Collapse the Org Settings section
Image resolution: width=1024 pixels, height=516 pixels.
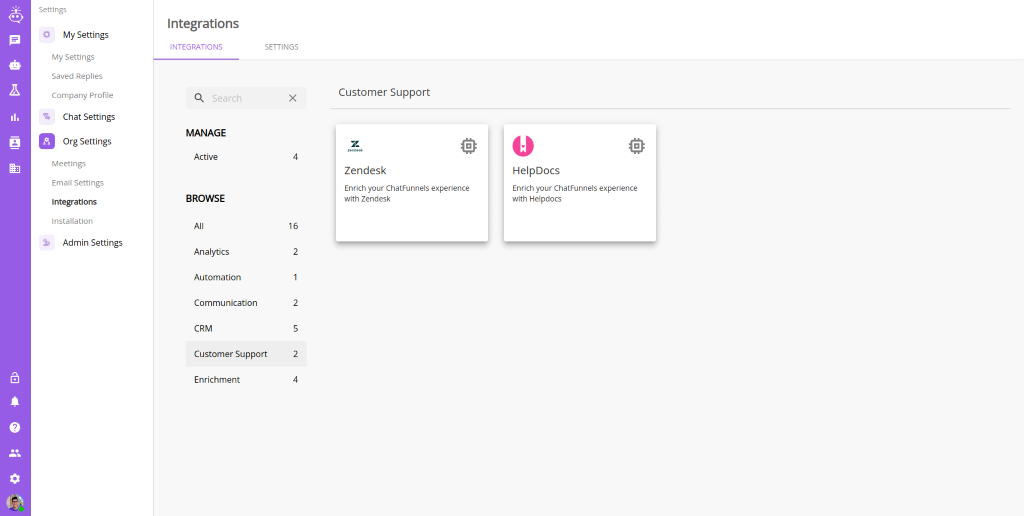pyautogui.click(x=87, y=141)
